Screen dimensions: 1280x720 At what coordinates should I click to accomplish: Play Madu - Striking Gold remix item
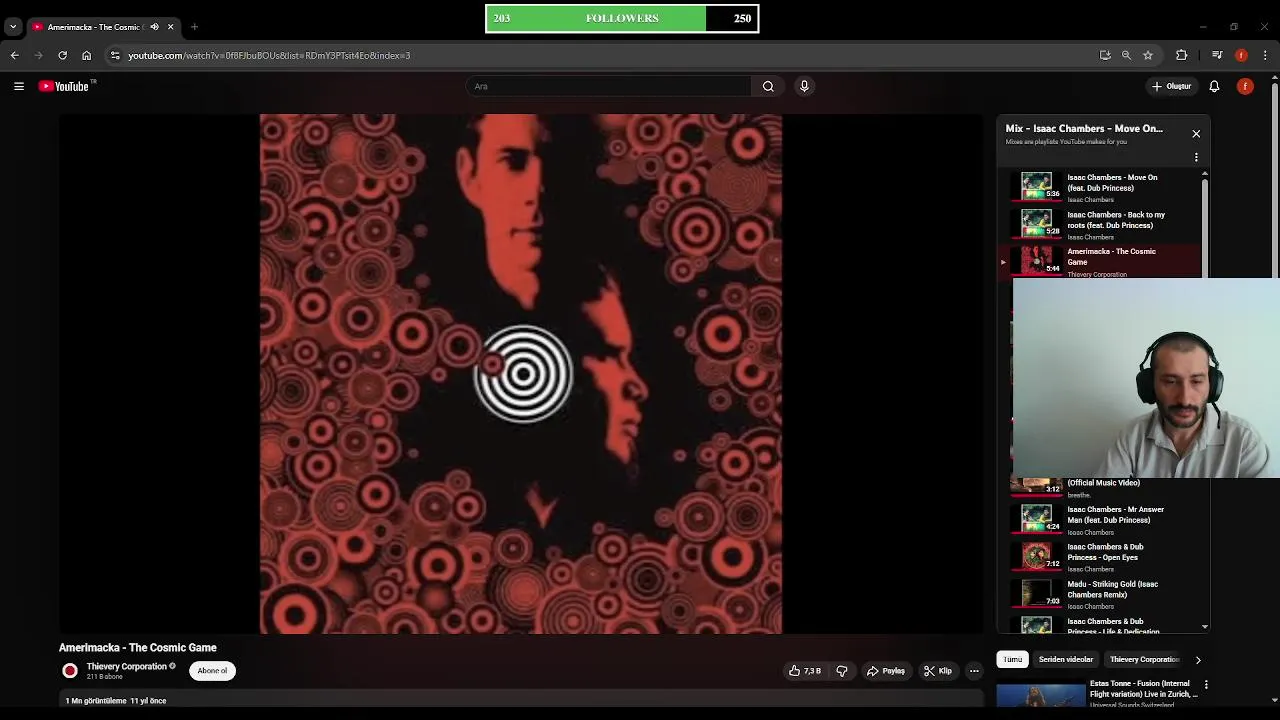tap(1100, 593)
